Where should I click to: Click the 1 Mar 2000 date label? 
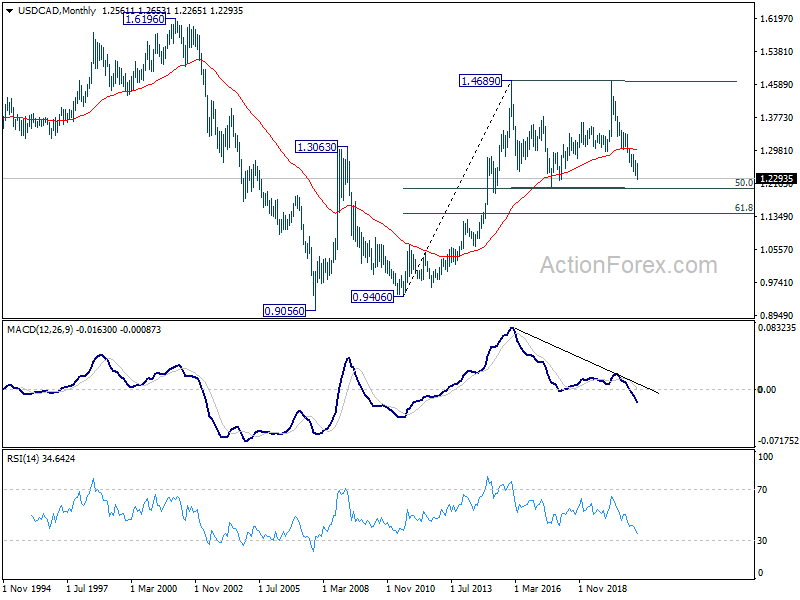point(154,588)
